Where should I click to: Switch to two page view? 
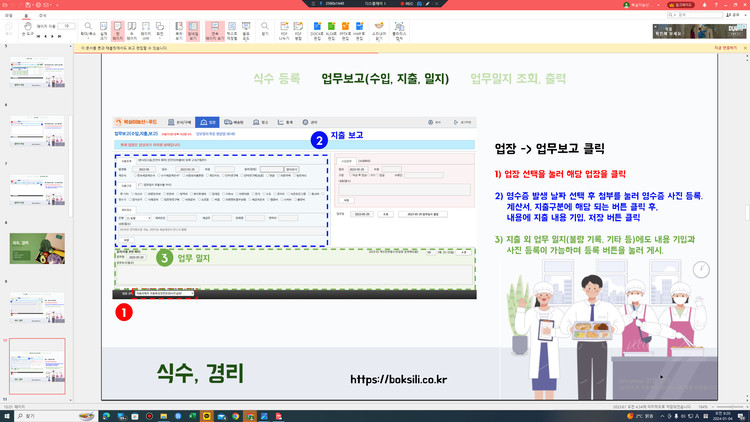pyautogui.click(x=132, y=30)
